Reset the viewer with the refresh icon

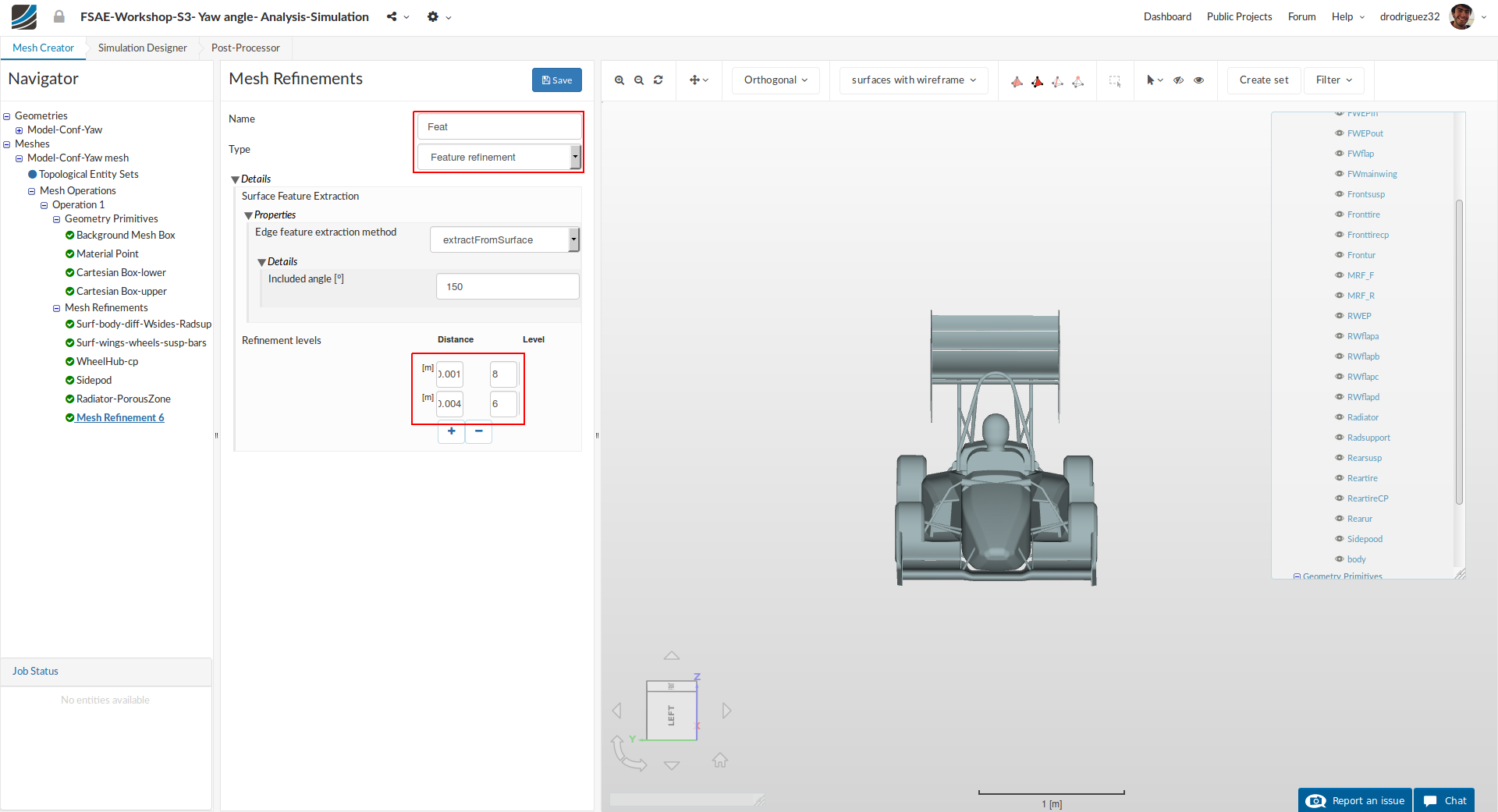click(658, 80)
